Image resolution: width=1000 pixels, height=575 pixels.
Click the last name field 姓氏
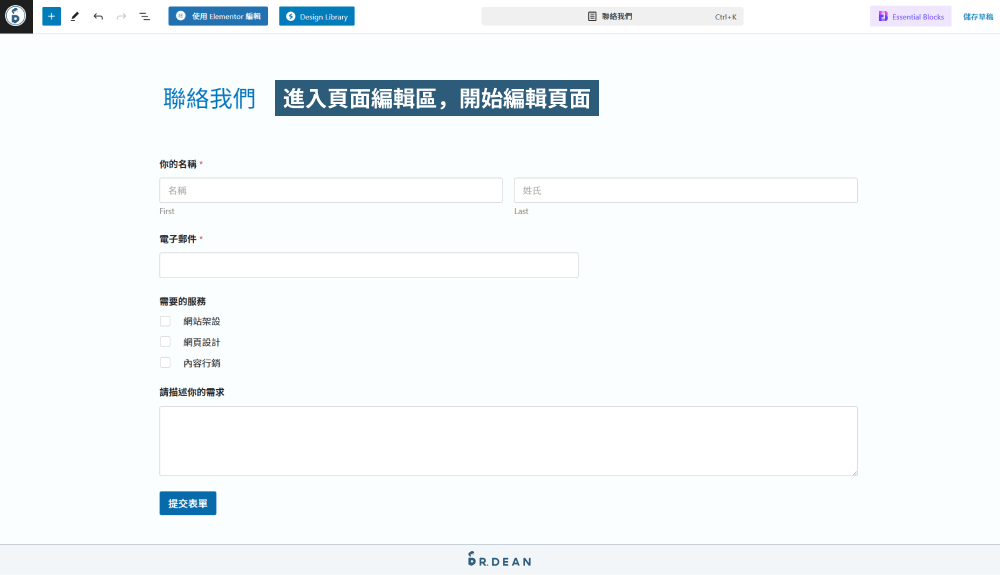click(x=686, y=190)
